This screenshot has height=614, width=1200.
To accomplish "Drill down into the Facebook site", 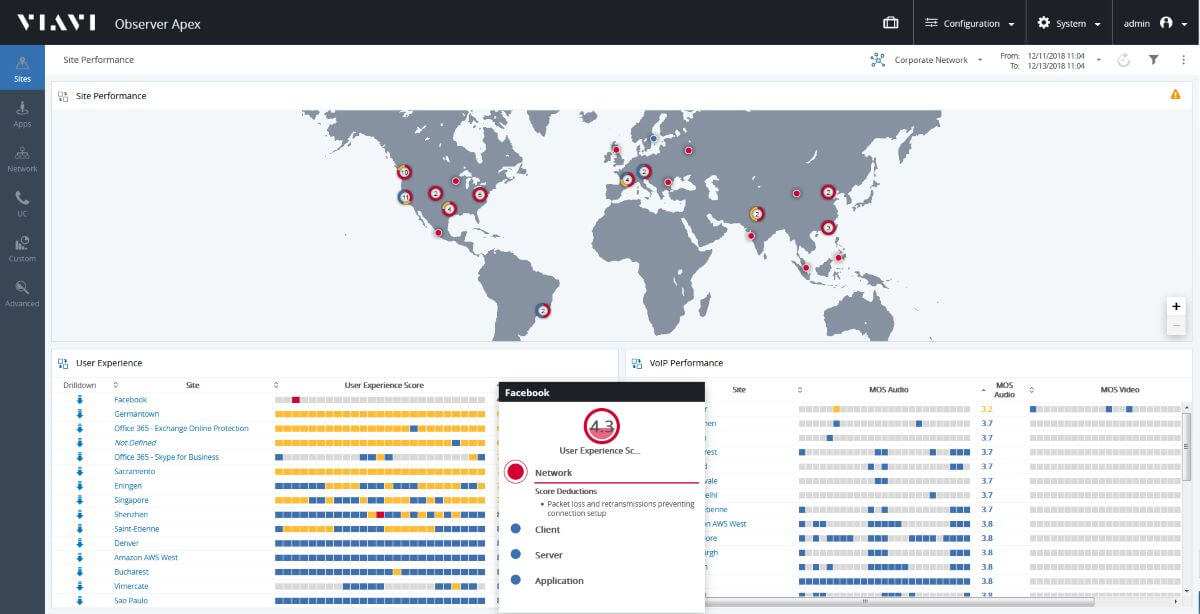I will tap(131, 399).
